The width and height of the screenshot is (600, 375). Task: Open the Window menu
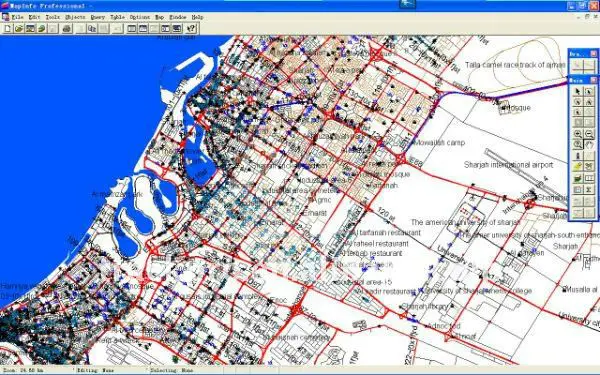(178, 17)
